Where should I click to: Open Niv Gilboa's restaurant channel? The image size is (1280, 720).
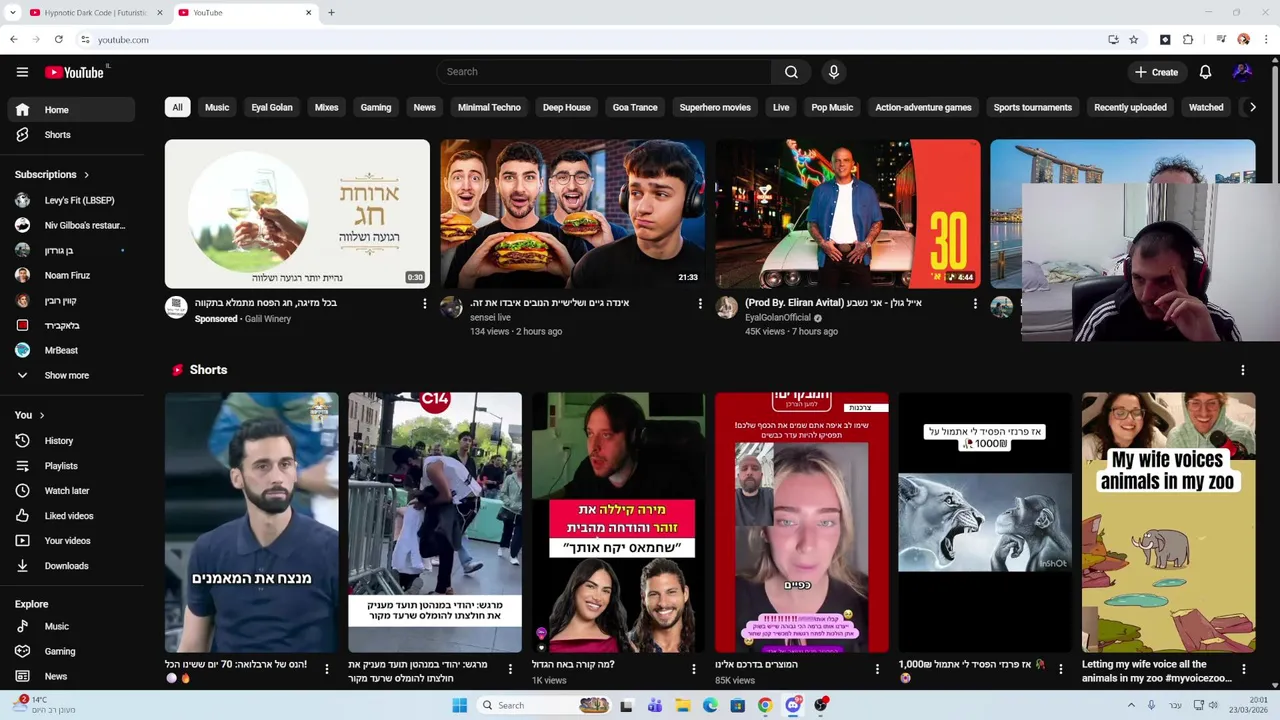(70, 225)
